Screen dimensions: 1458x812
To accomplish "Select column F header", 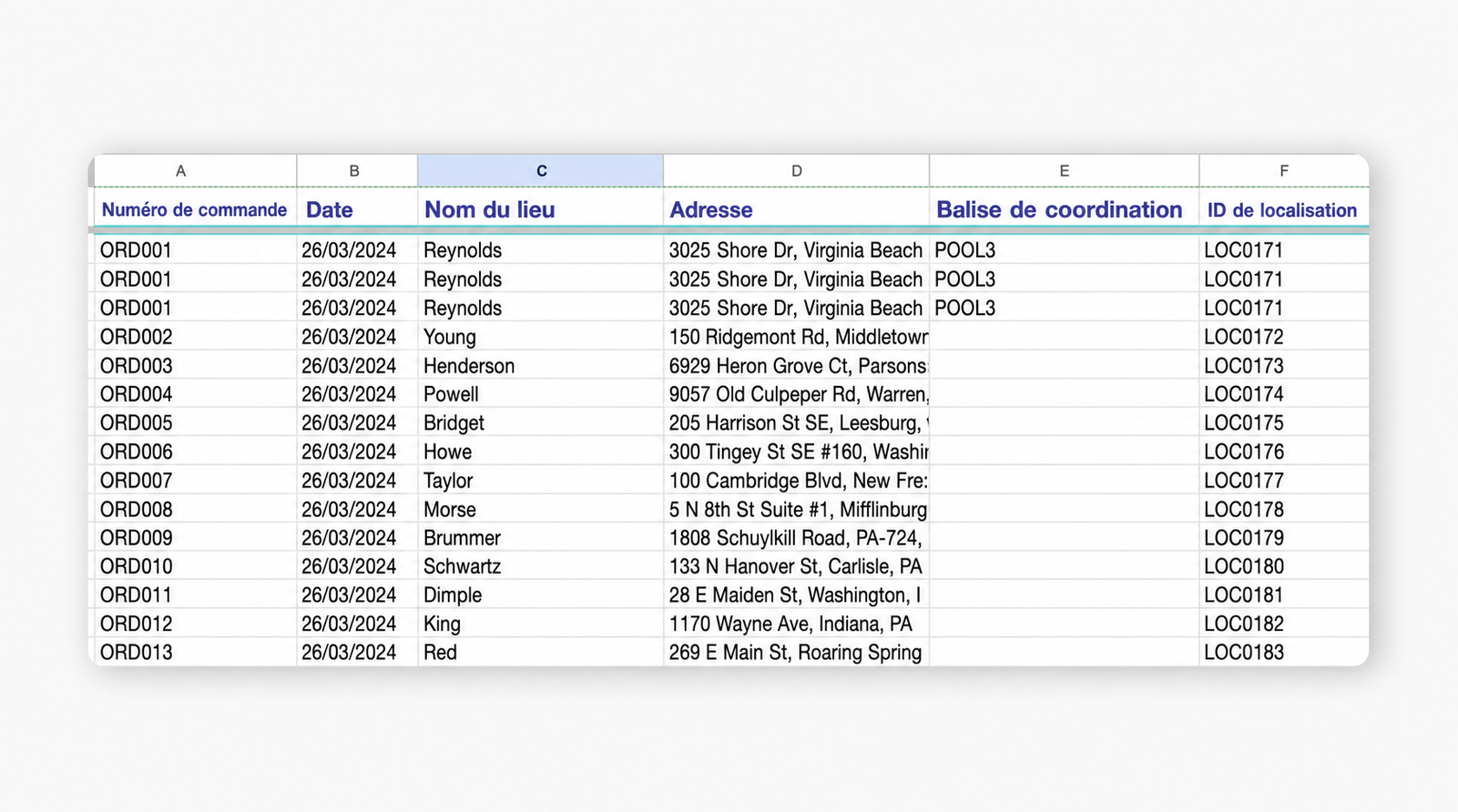I will coord(1284,171).
